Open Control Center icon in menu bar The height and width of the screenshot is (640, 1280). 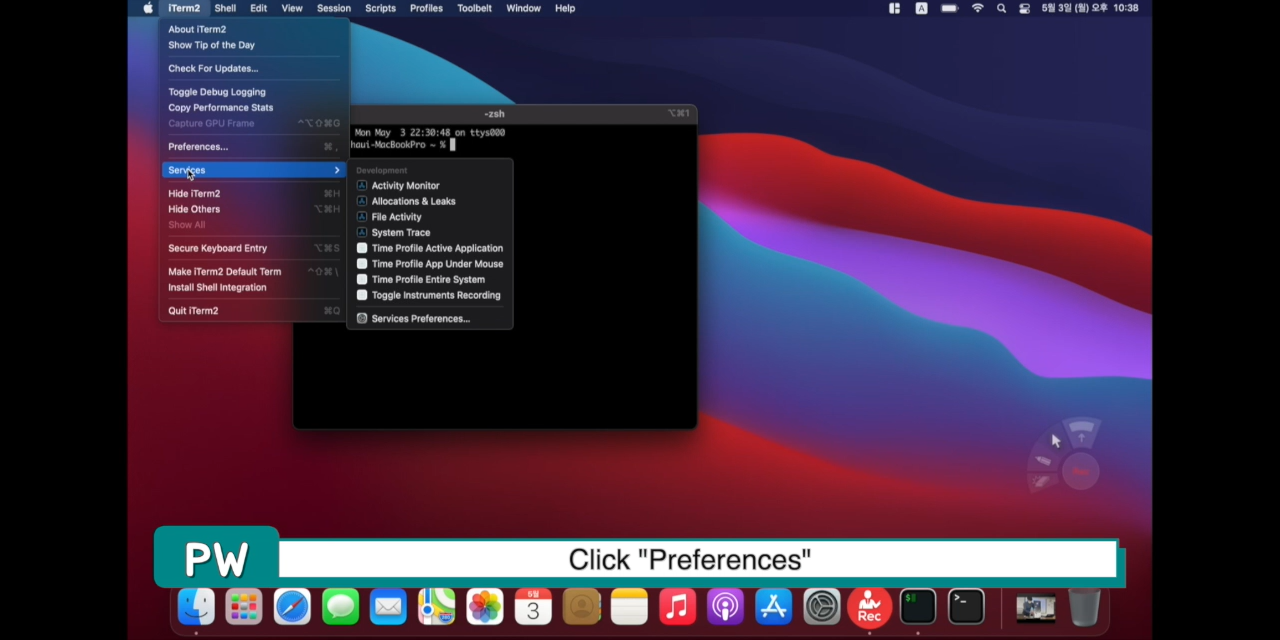coord(1024,8)
